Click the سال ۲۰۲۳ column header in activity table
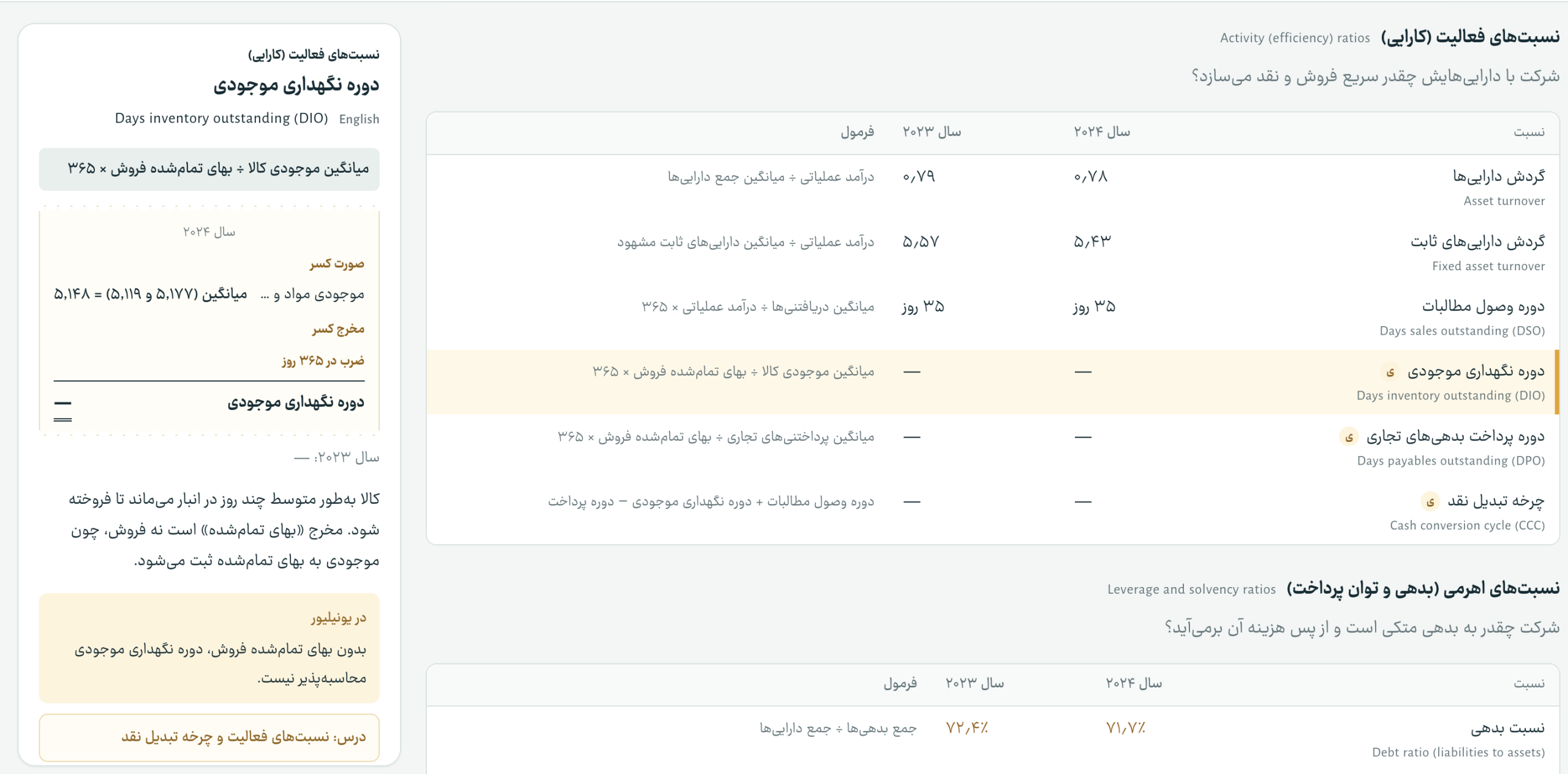 pos(932,132)
